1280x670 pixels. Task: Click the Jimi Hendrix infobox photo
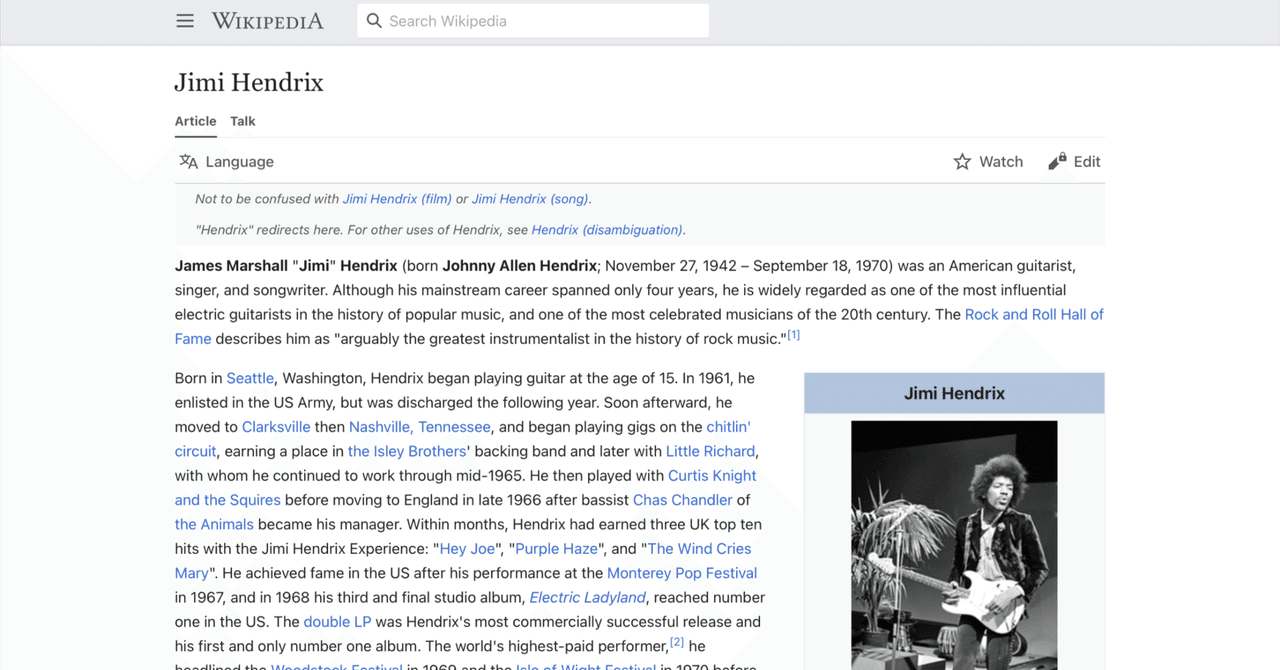(954, 545)
